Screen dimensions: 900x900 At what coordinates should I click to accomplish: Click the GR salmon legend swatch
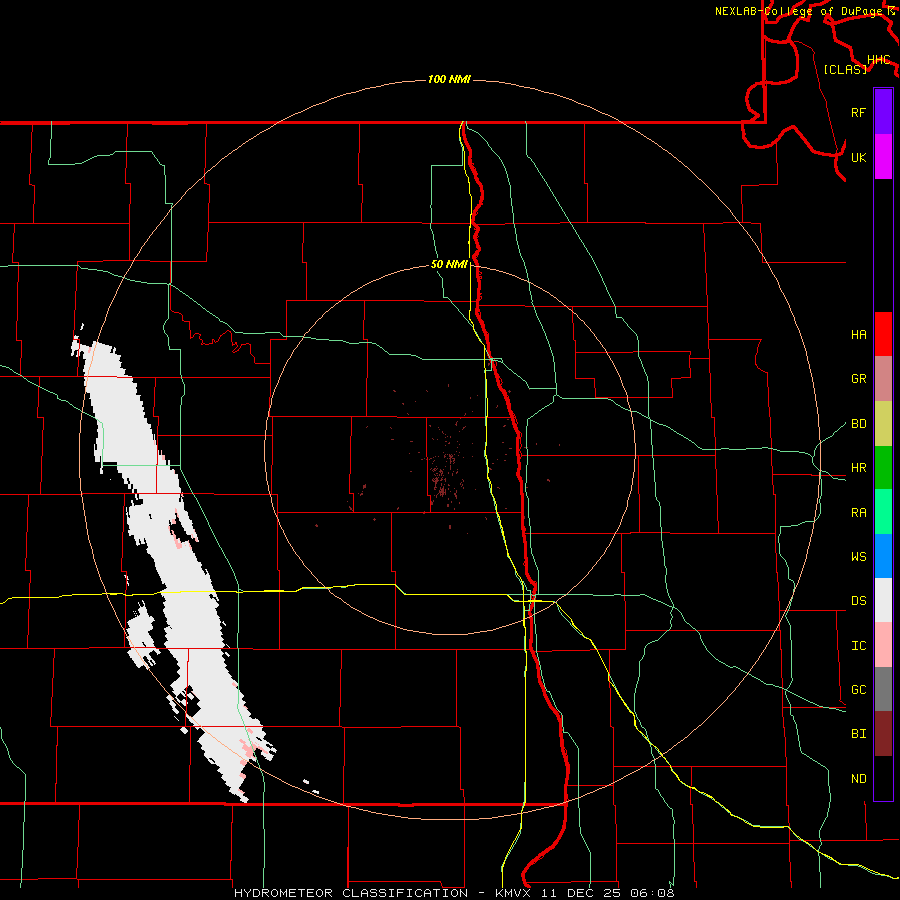click(883, 379)
